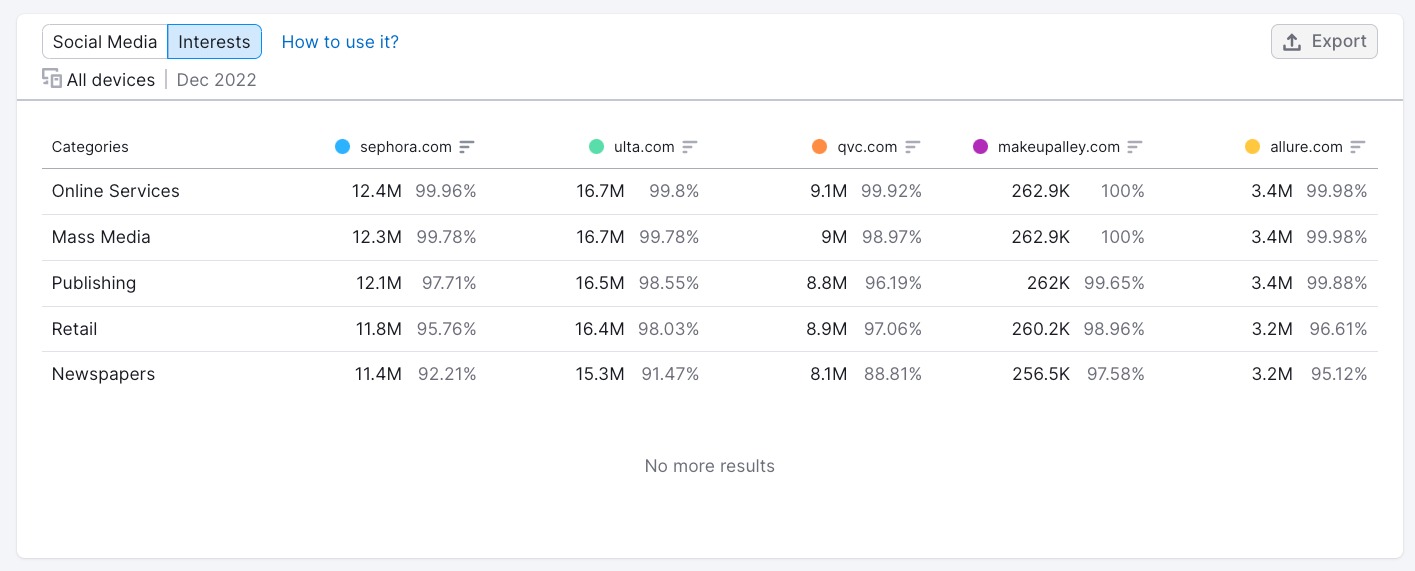Click the allure.com header label
The height and width of the screenshot is (571, 1415).
[1306, 147]
